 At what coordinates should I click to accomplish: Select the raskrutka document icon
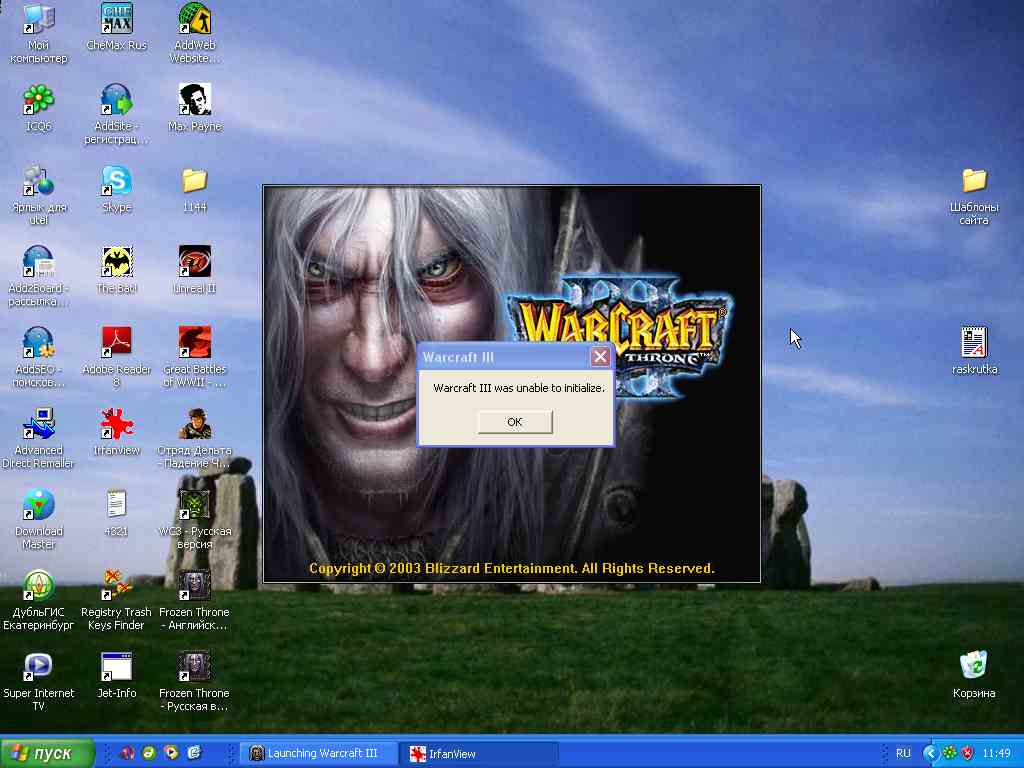[974, 351]
